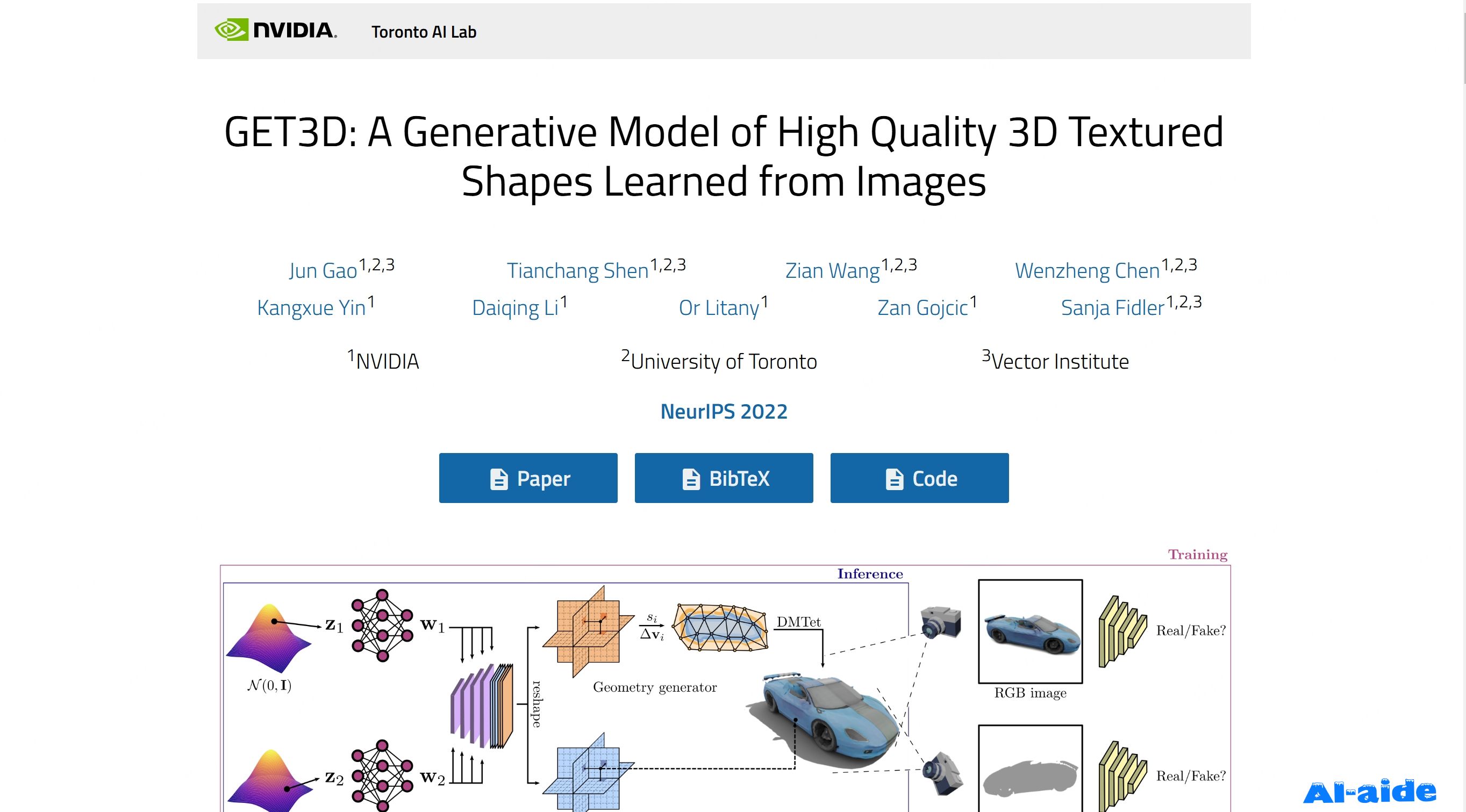The width and height of the screenshot is (1466, 812).
Task: Visit Or Litany's author page
Action: pyautogui.click(x=719, y=307)
